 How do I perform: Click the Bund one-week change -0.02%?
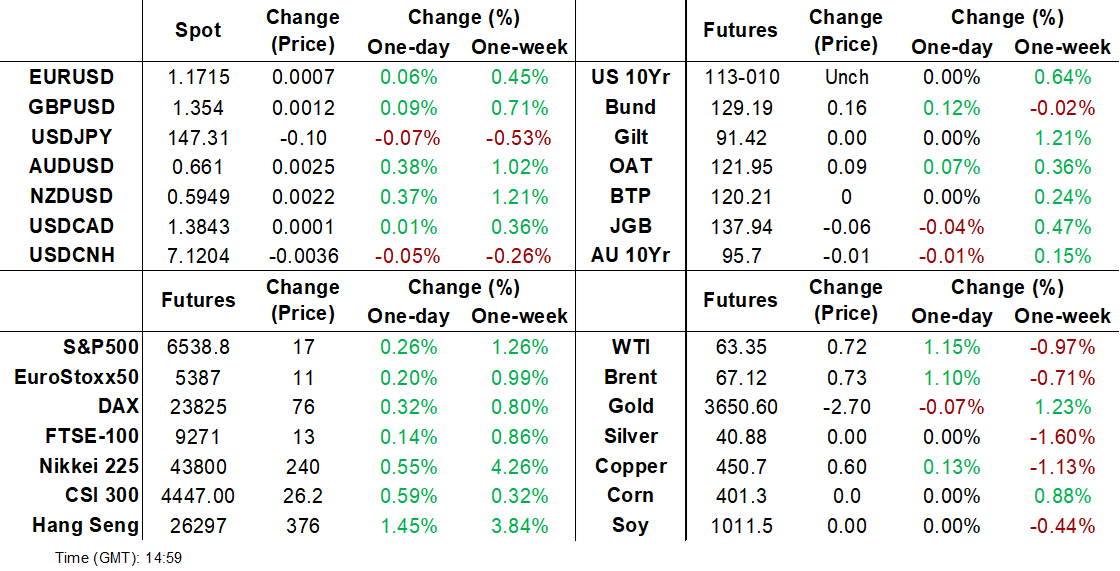click(x=1062, y=107)
